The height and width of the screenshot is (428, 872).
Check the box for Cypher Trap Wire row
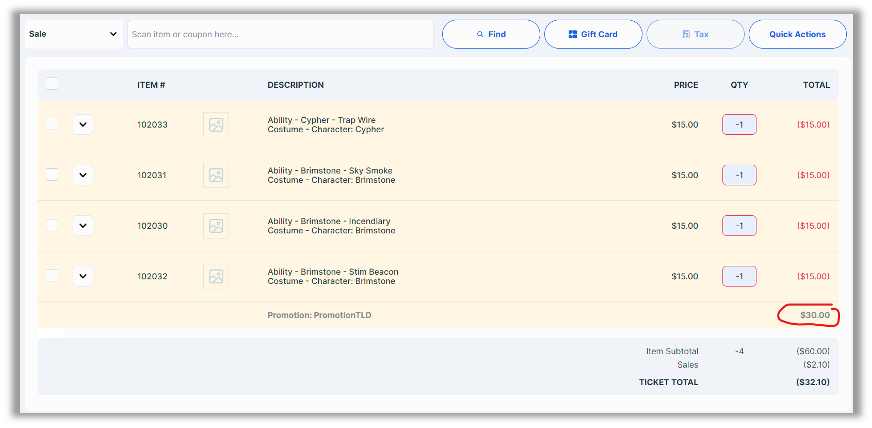(52, 124)
